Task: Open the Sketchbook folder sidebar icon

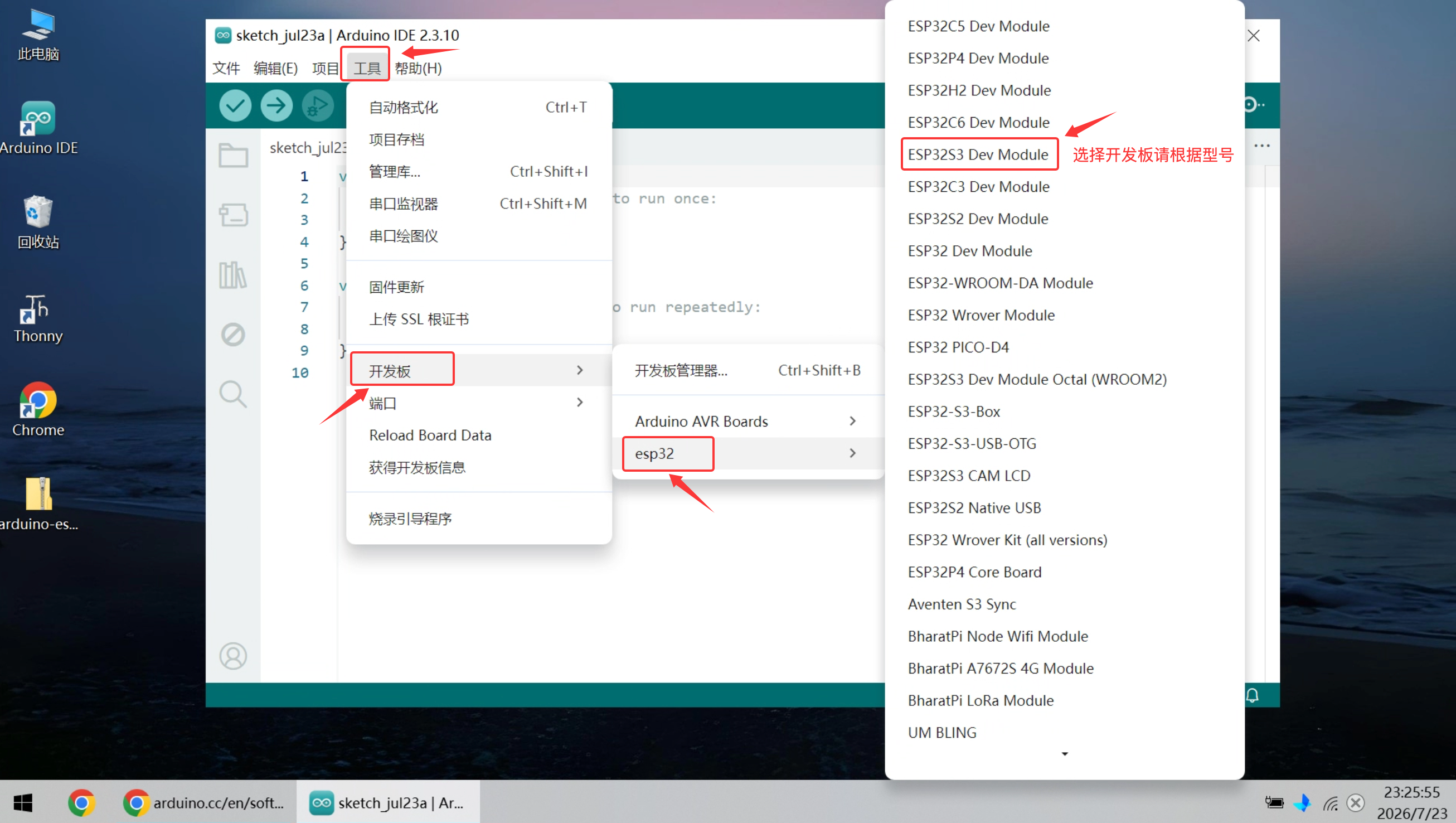Action: pos(233,155)
